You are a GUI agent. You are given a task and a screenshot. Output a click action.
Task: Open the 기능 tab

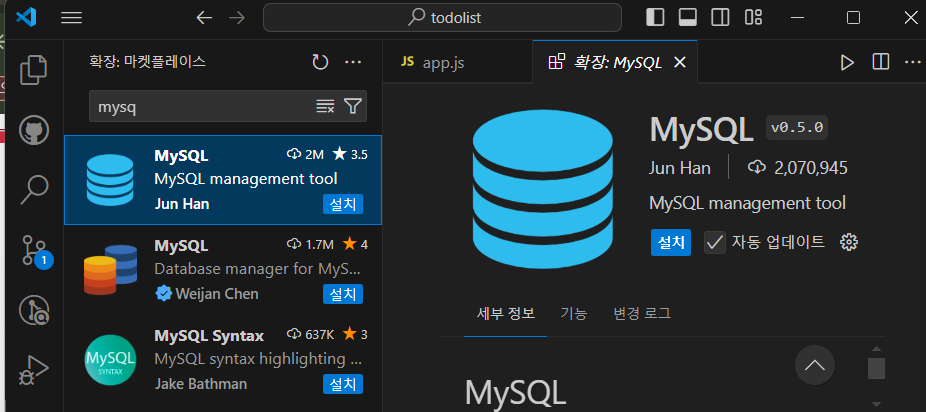coord(573,313)
